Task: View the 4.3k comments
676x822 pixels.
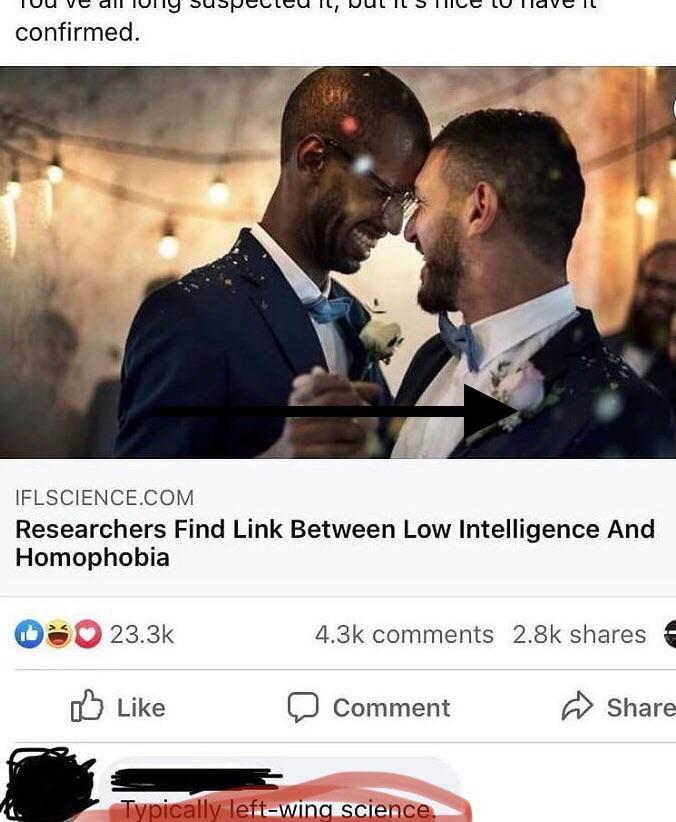Action: tap(404, 634)
